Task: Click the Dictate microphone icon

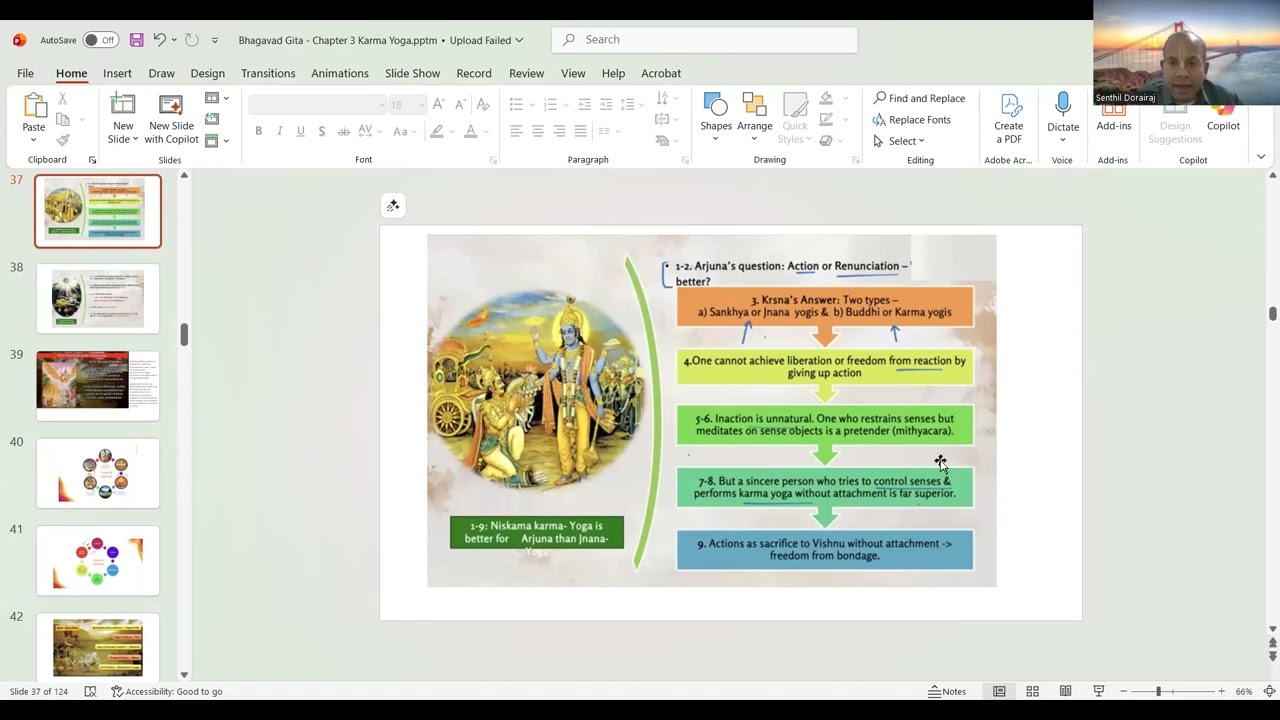Action: (x=1062, y=104)
